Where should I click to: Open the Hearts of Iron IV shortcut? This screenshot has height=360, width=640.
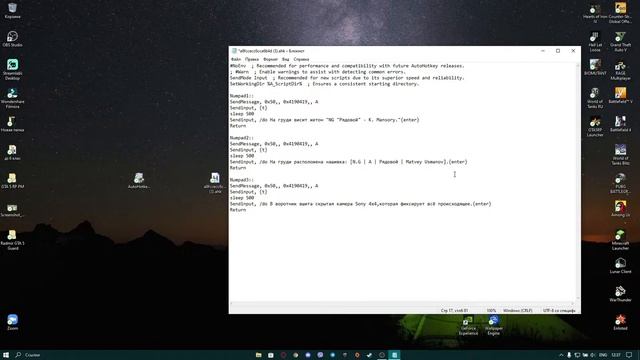595,13
